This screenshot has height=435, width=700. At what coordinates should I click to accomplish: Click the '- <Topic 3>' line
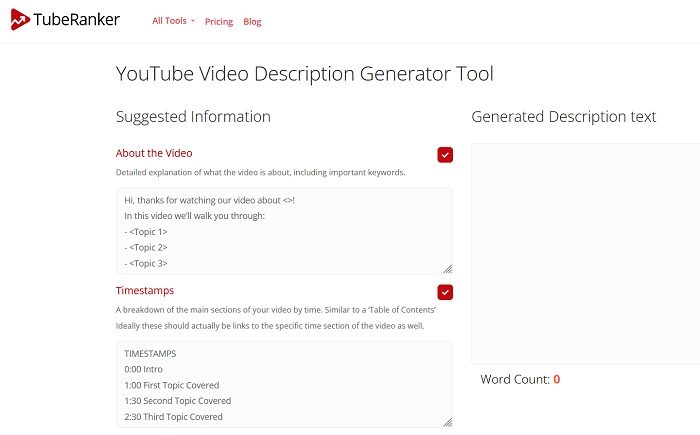click(146, 264)
